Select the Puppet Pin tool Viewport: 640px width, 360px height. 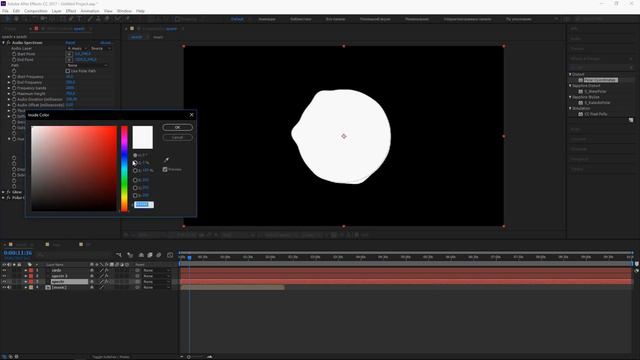(x=127, y=19)
